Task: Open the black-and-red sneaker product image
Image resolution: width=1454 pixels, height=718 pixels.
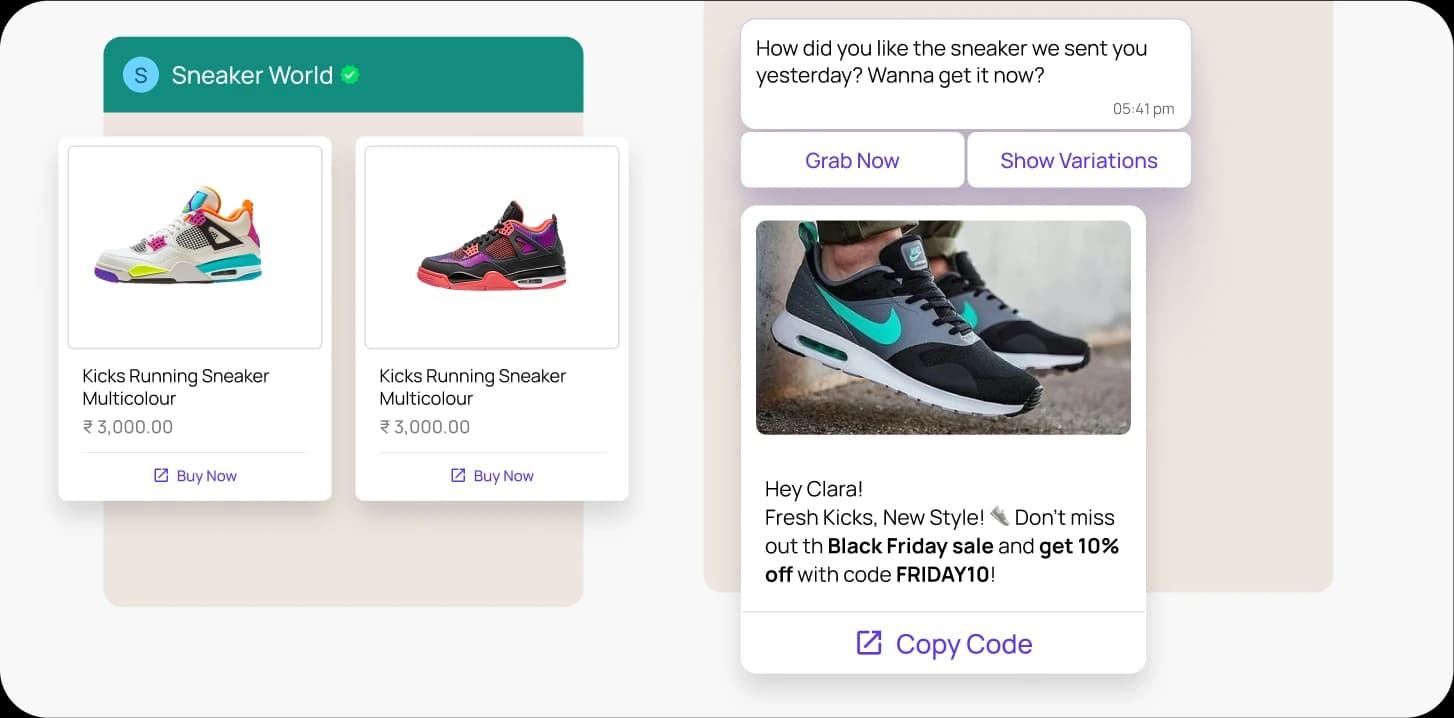Action: (491, 246)
